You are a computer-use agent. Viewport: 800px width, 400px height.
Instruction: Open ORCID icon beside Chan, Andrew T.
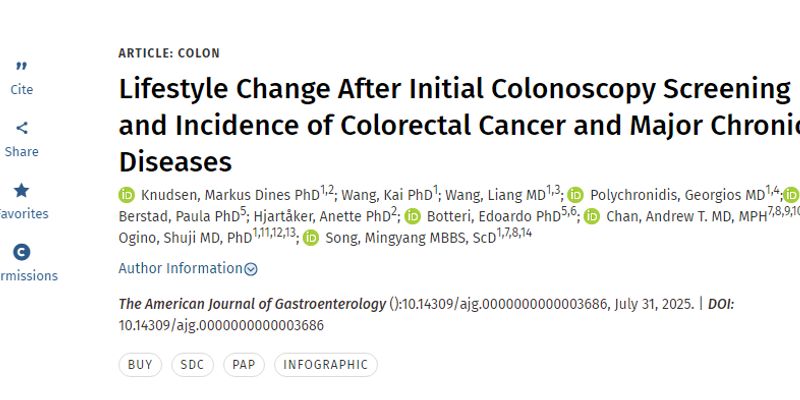tap(592, 217)
